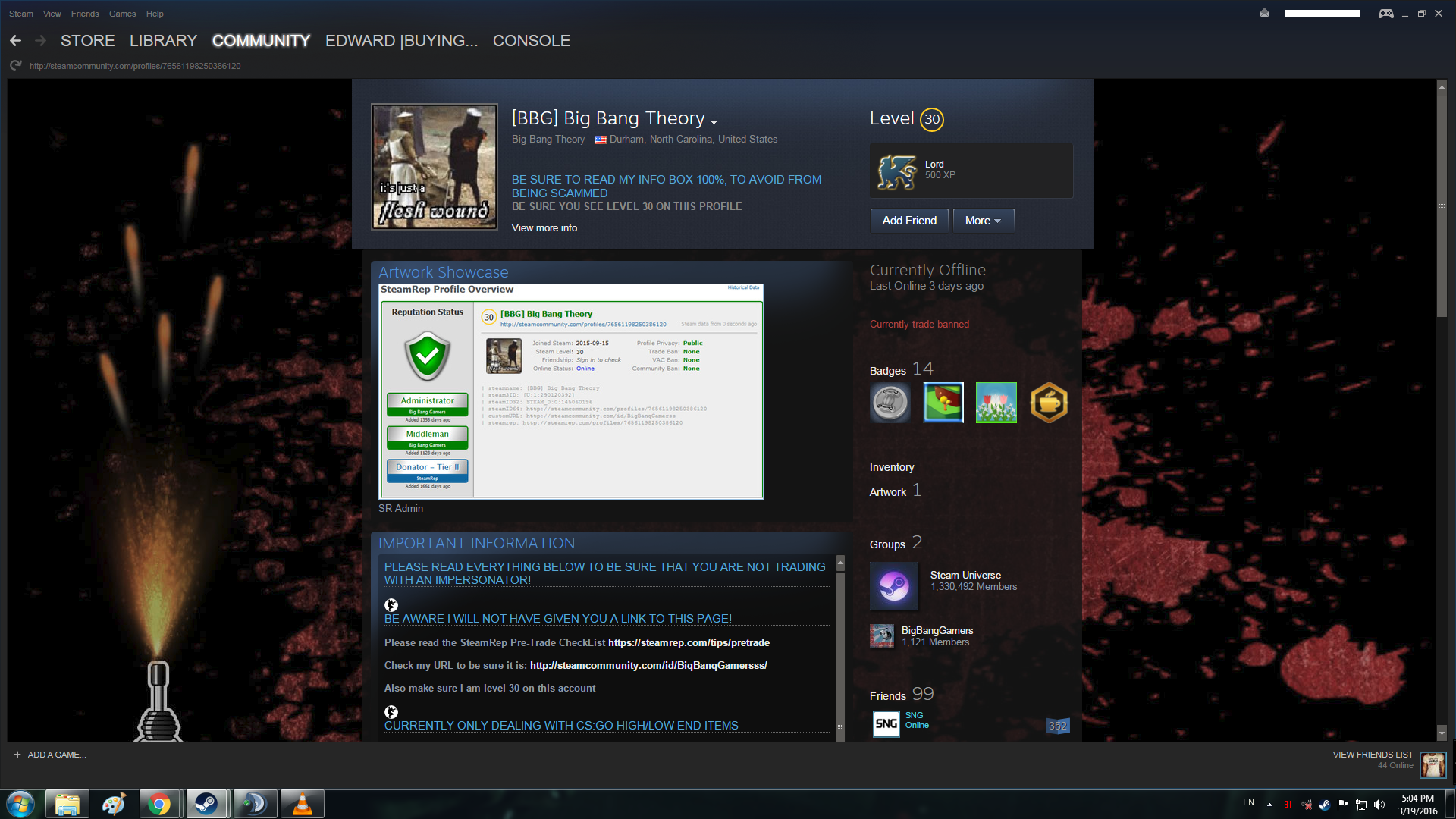The height and width of the screenshot is (819, 1456).
Task: Open the Friends menu
Action: point(85,14)
